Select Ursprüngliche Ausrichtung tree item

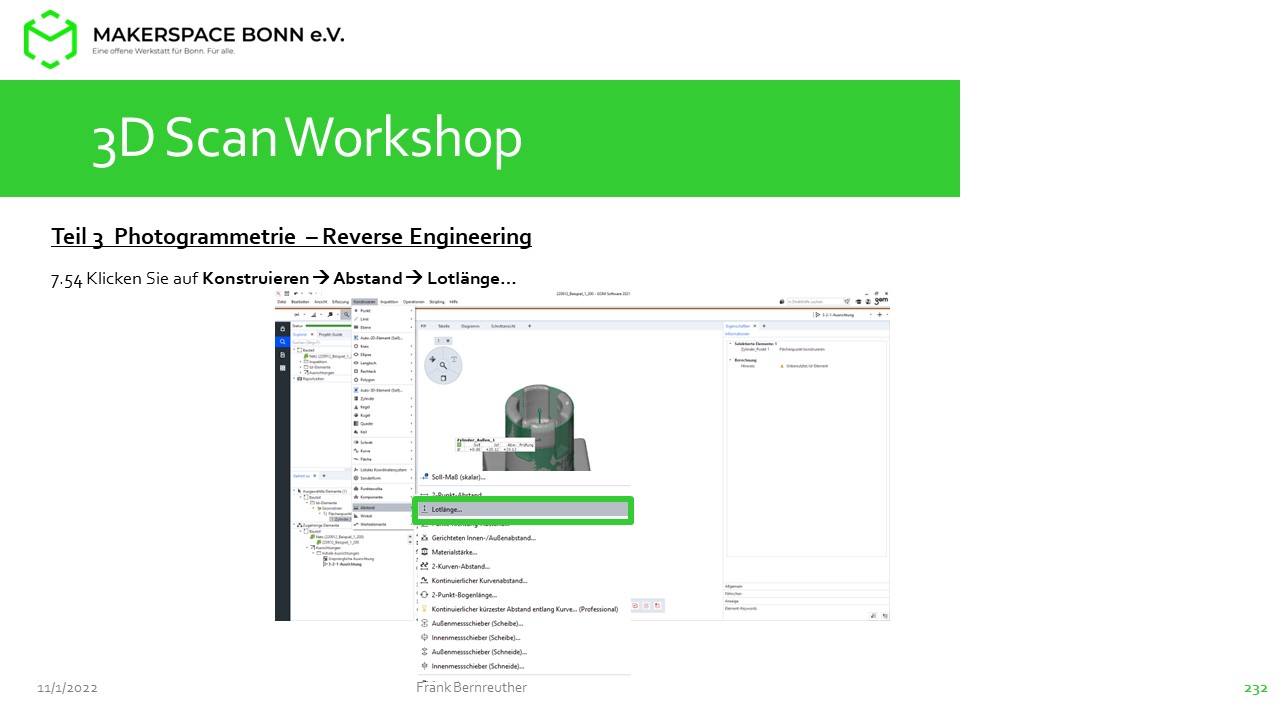coord(351,559)
